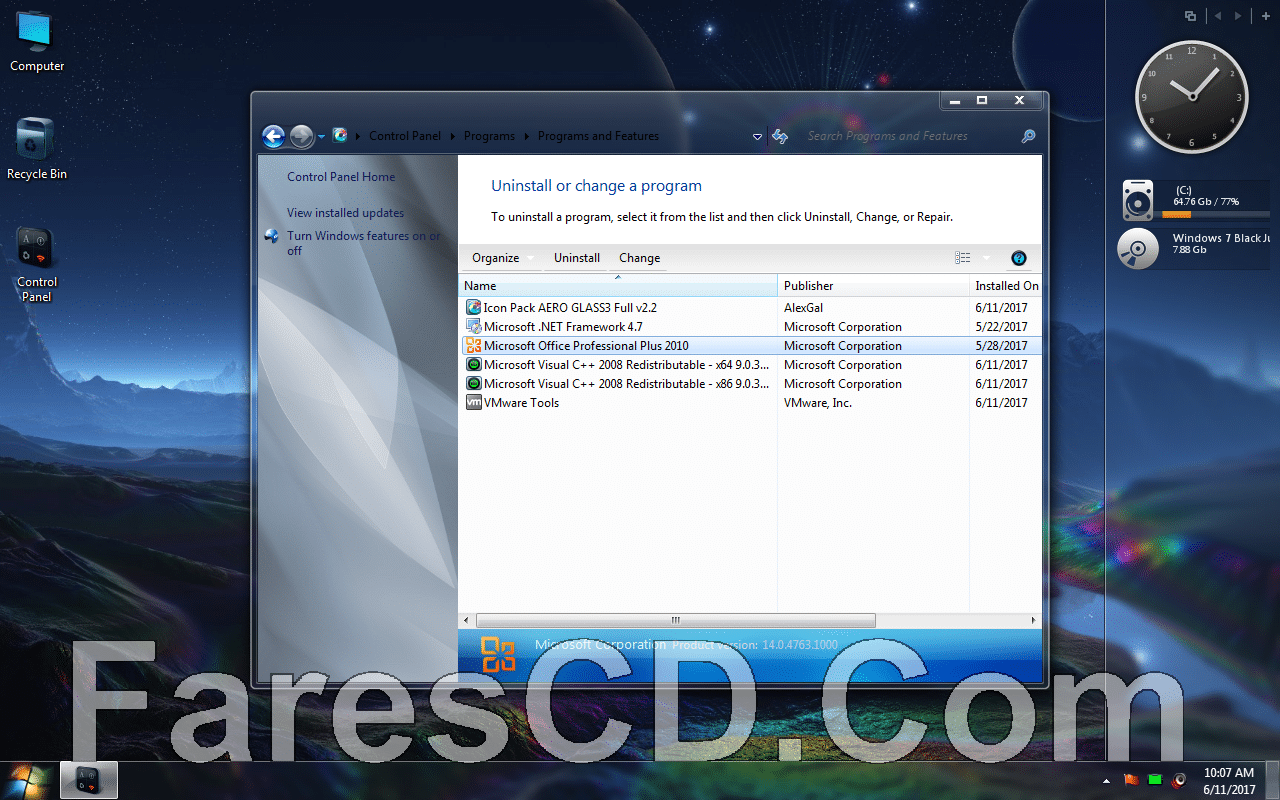
Task: Open the view options dropdown arrow
Action: coord(986,258)
